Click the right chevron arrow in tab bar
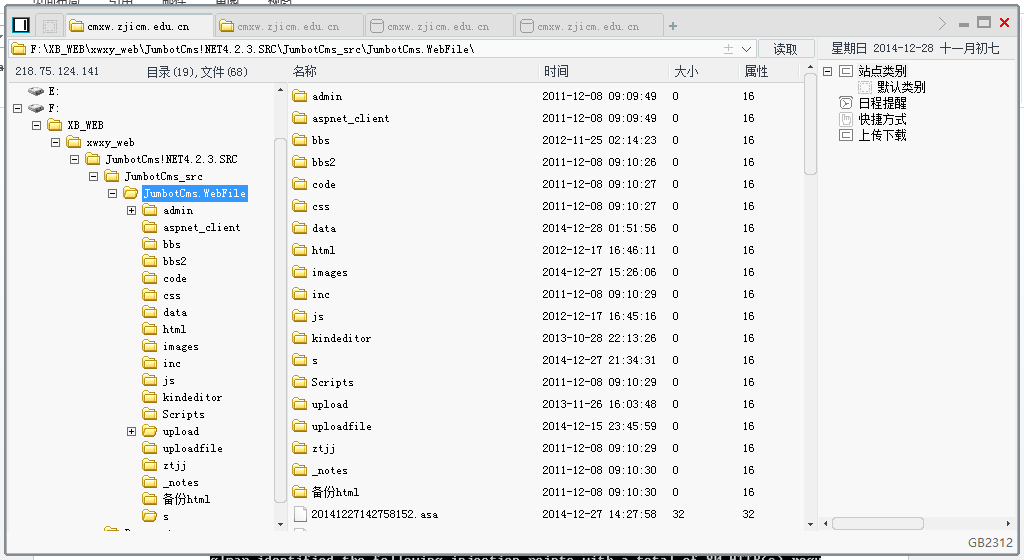The height and width of the screenshot is (560, 1024). point(942,24)
